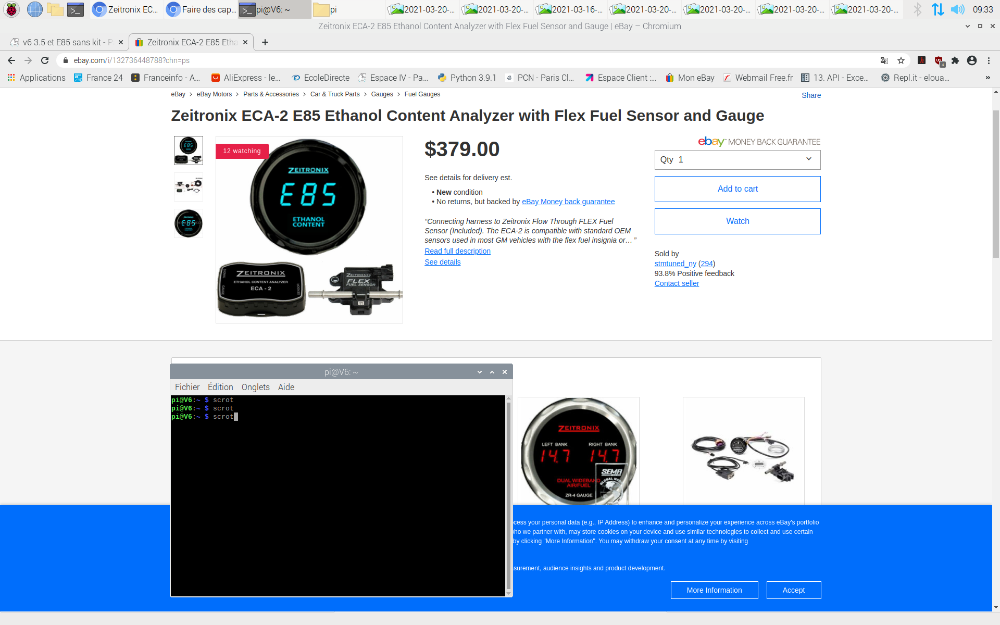Viewport: 1000px width, 625px height.
Task: Open the Chromium profile avatar icon
Action: 971,60
